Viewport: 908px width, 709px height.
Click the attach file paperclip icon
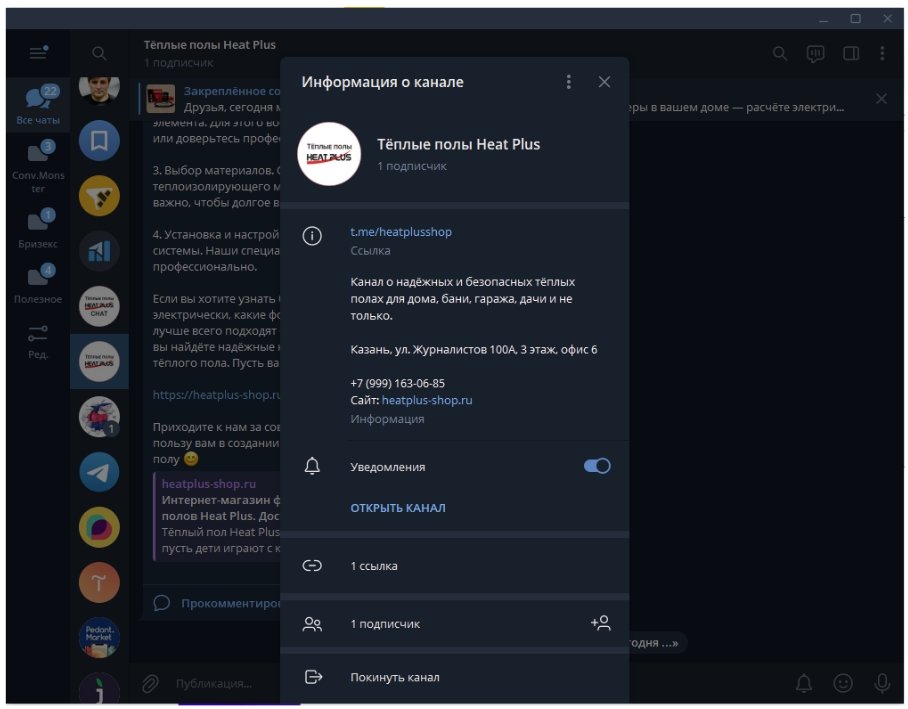150,683
